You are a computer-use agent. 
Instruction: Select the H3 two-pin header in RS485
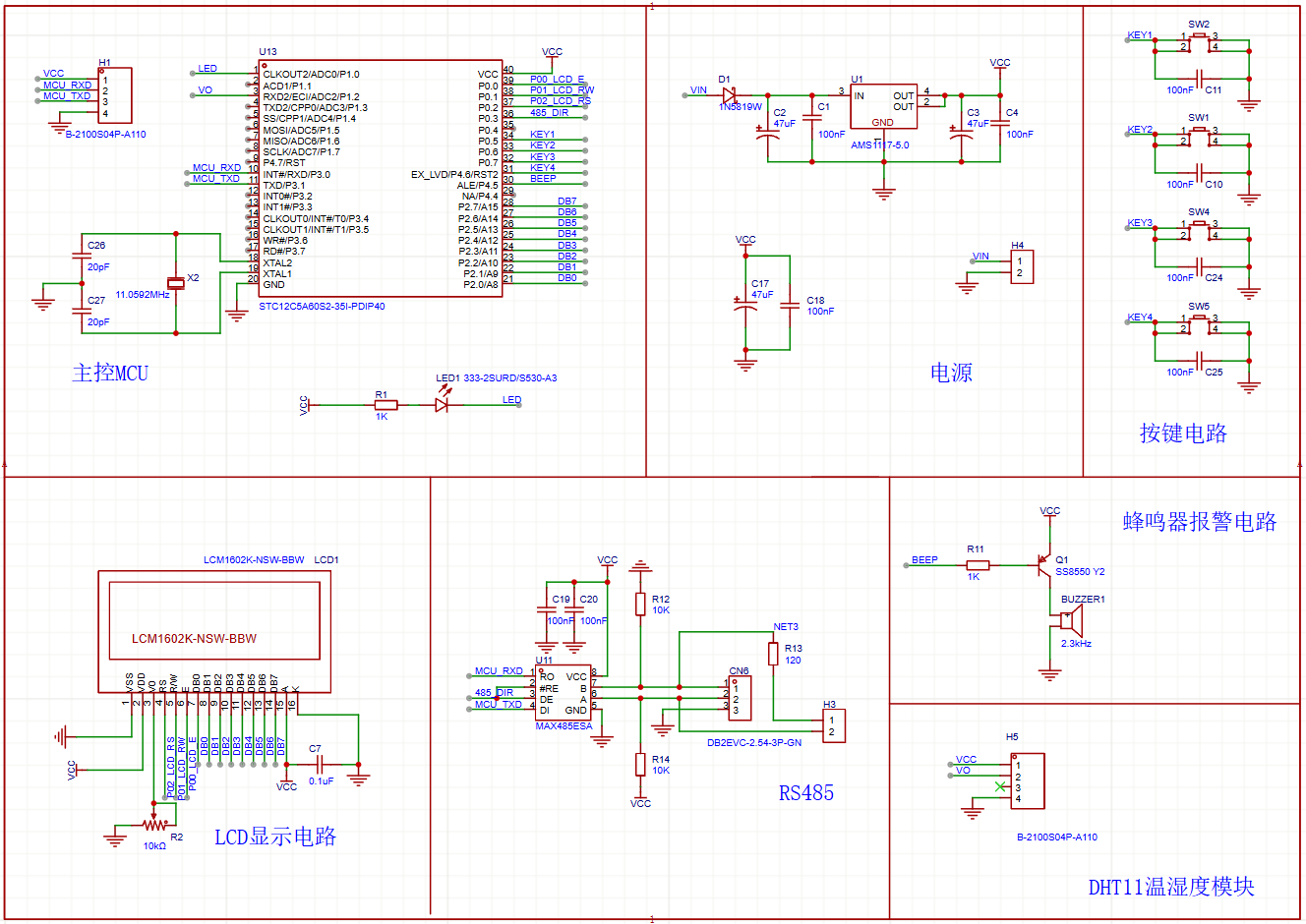pos(833,725)
